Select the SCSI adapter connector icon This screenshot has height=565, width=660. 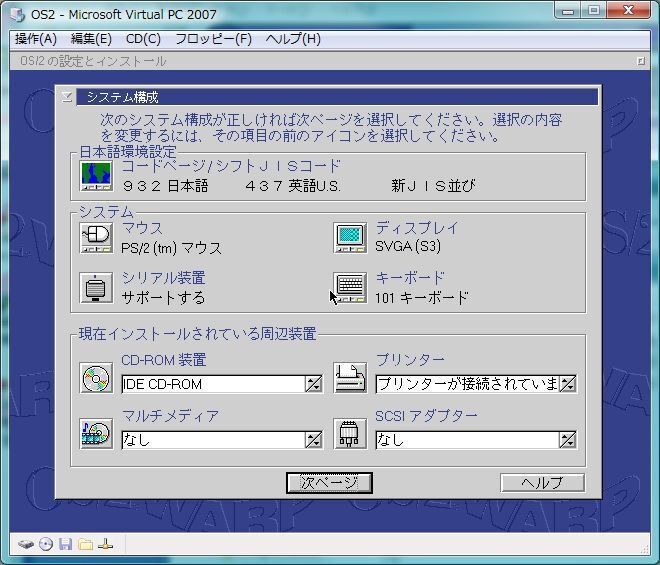(x=350, y=434)
